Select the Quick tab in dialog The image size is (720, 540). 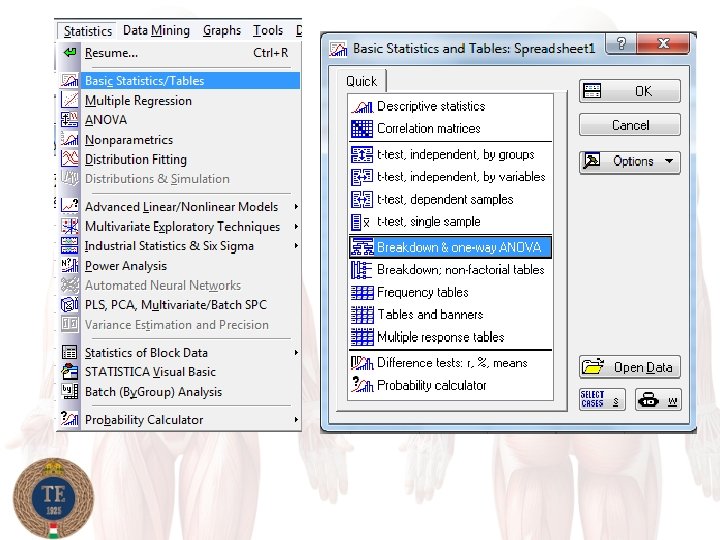(362, 81)
